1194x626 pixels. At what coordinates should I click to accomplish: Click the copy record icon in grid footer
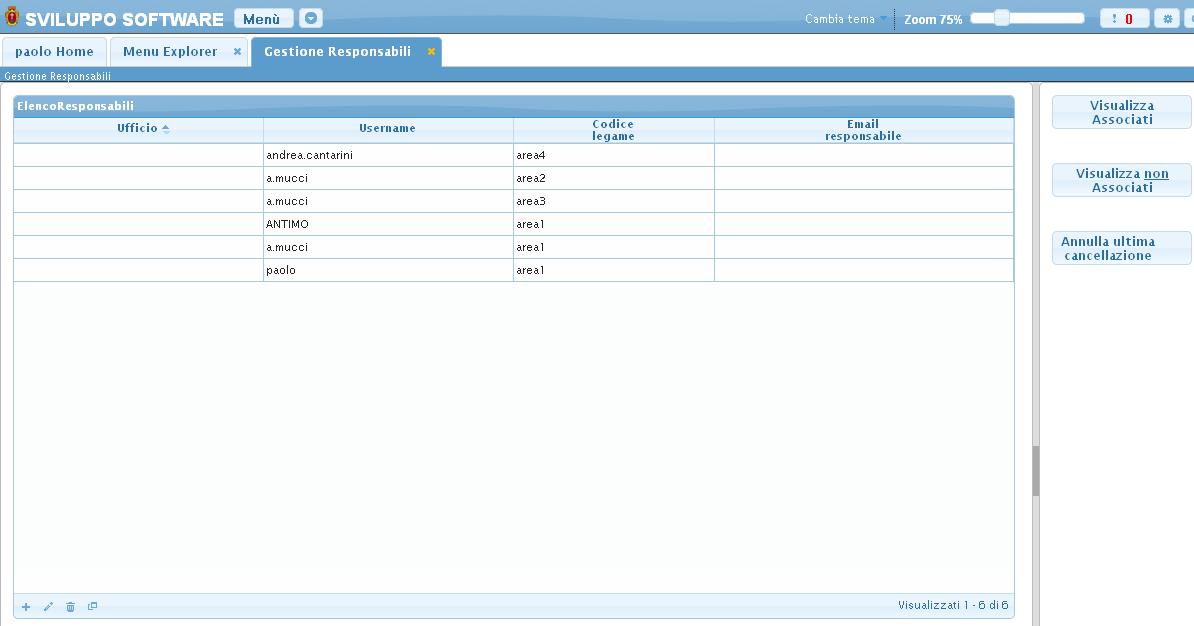93,606
